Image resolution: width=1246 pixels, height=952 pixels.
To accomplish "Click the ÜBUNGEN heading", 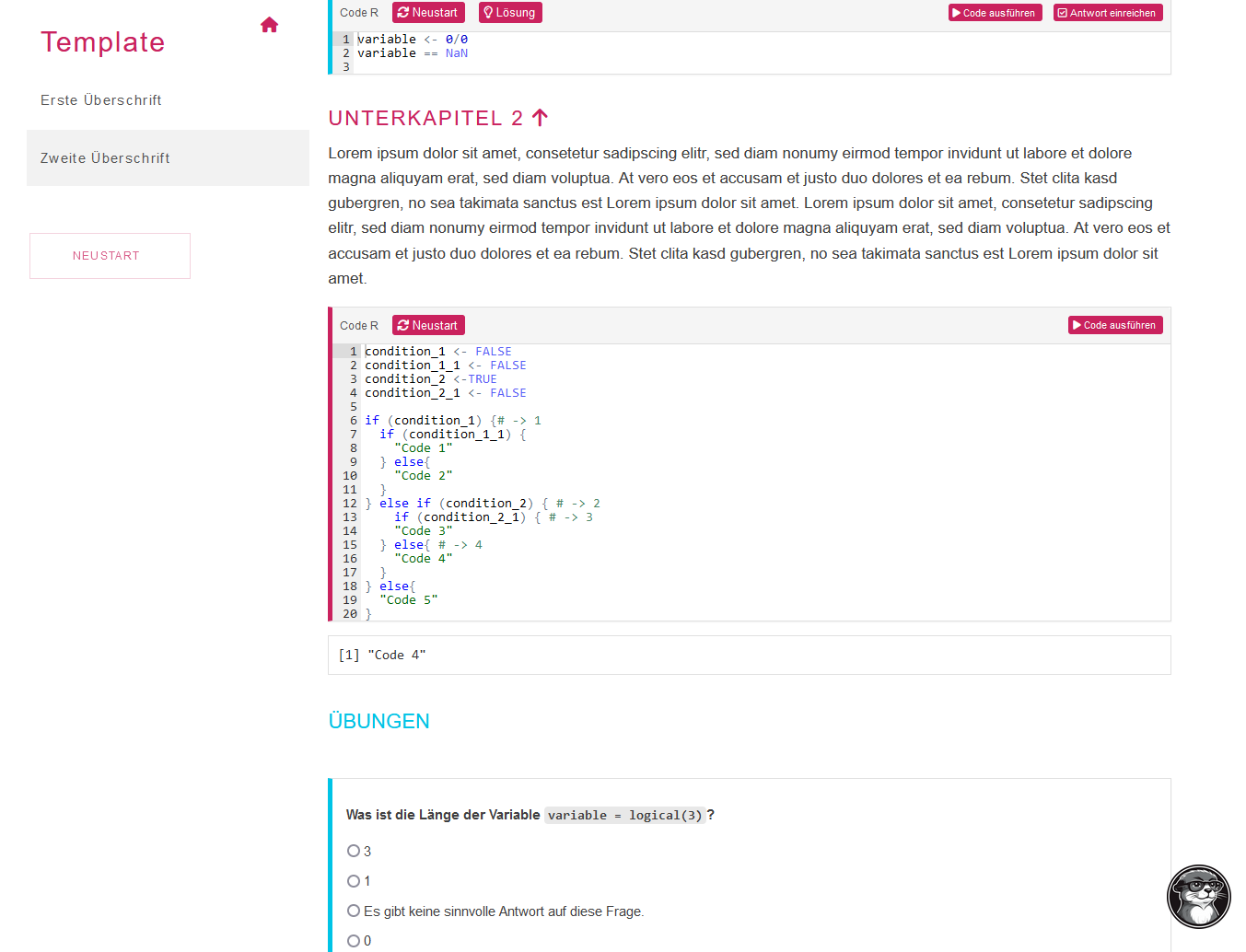I will pyautogui.click(x=379, y=721).
